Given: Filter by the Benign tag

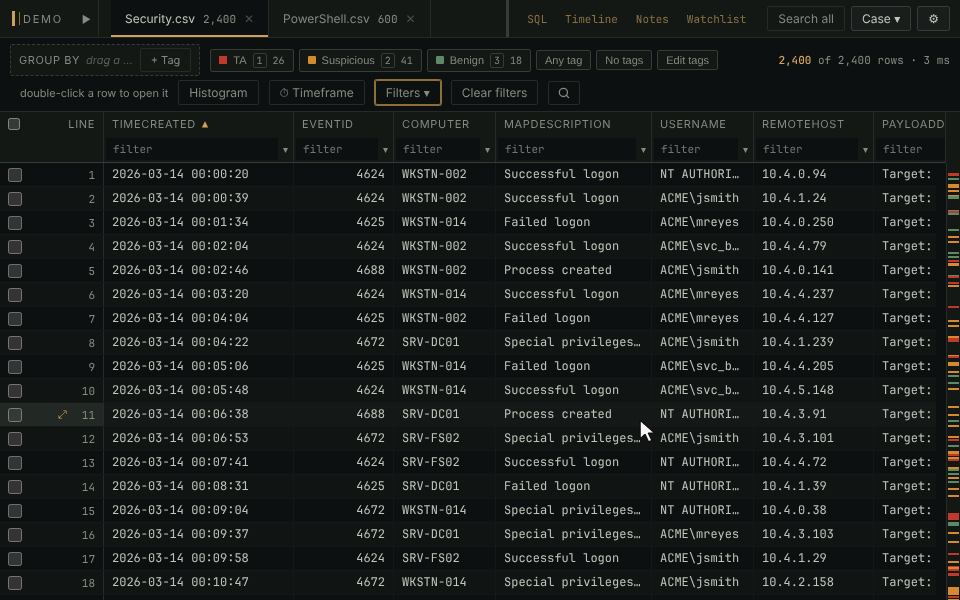Looking at the screenshot, I should [479, 61].
